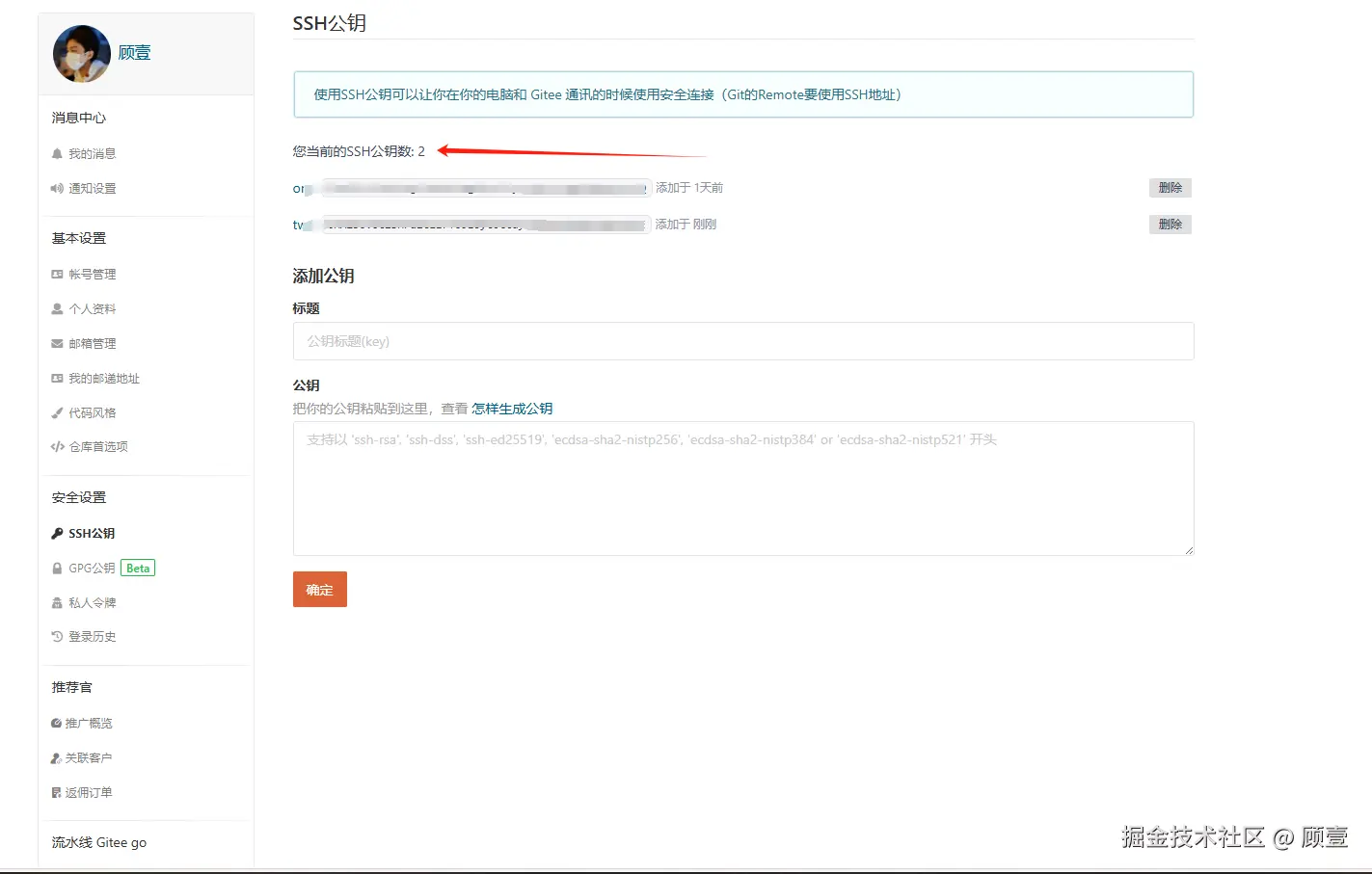Click the card icon beside 帐号管理
Screen dimensions: 1372x874
tap(57, 275)
